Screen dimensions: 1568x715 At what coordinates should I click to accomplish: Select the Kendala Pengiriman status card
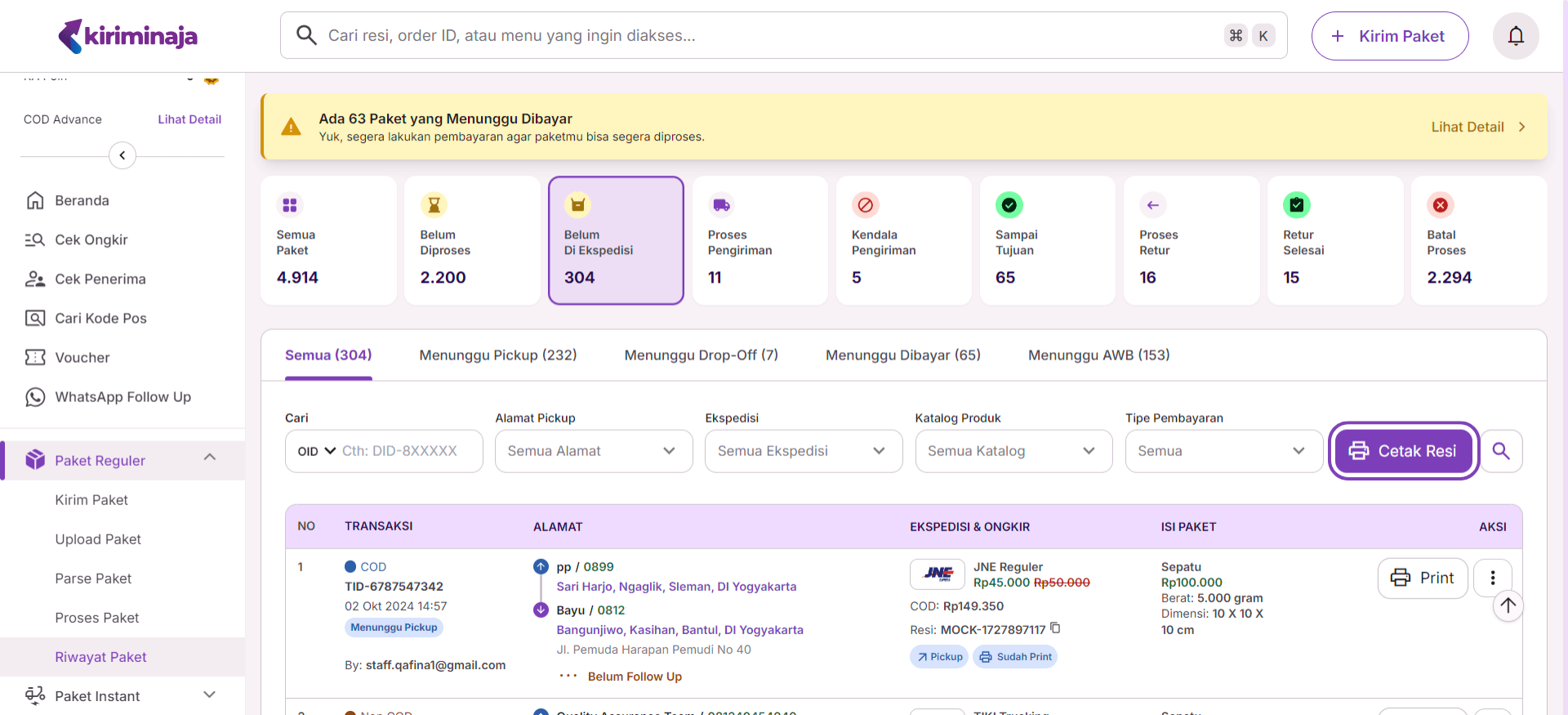903,241
